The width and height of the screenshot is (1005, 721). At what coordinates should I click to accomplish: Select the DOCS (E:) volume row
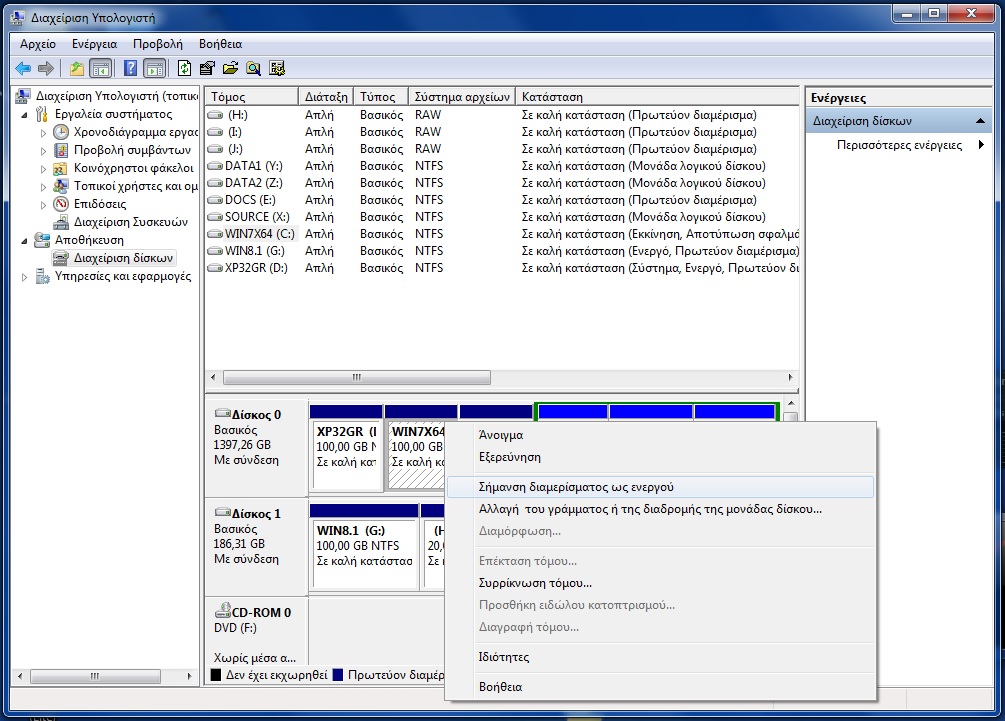502,200
